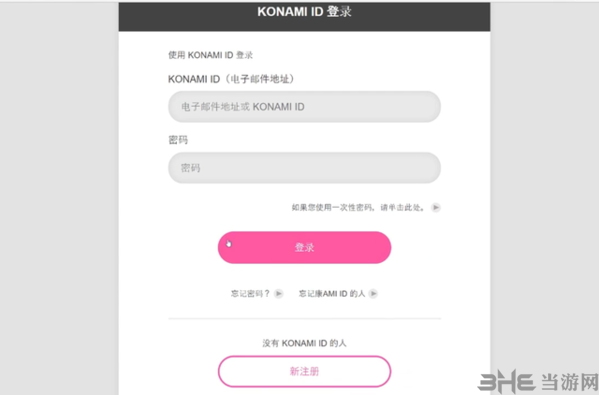Viewport: 599px width, 395px height.
Task: Click the pink 登录 button
Action: point(304,247)
